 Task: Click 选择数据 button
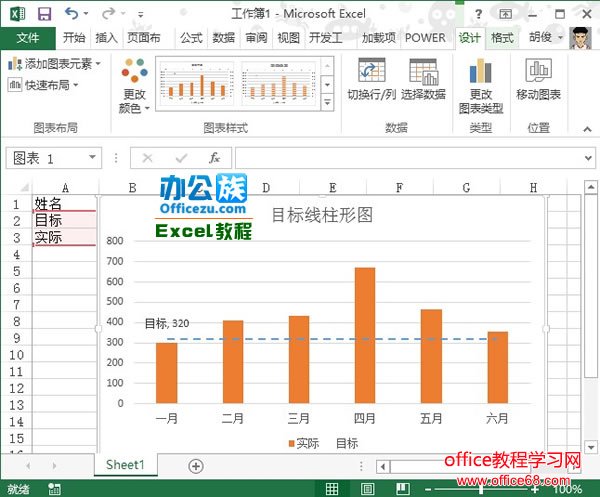tap(423, 79)
